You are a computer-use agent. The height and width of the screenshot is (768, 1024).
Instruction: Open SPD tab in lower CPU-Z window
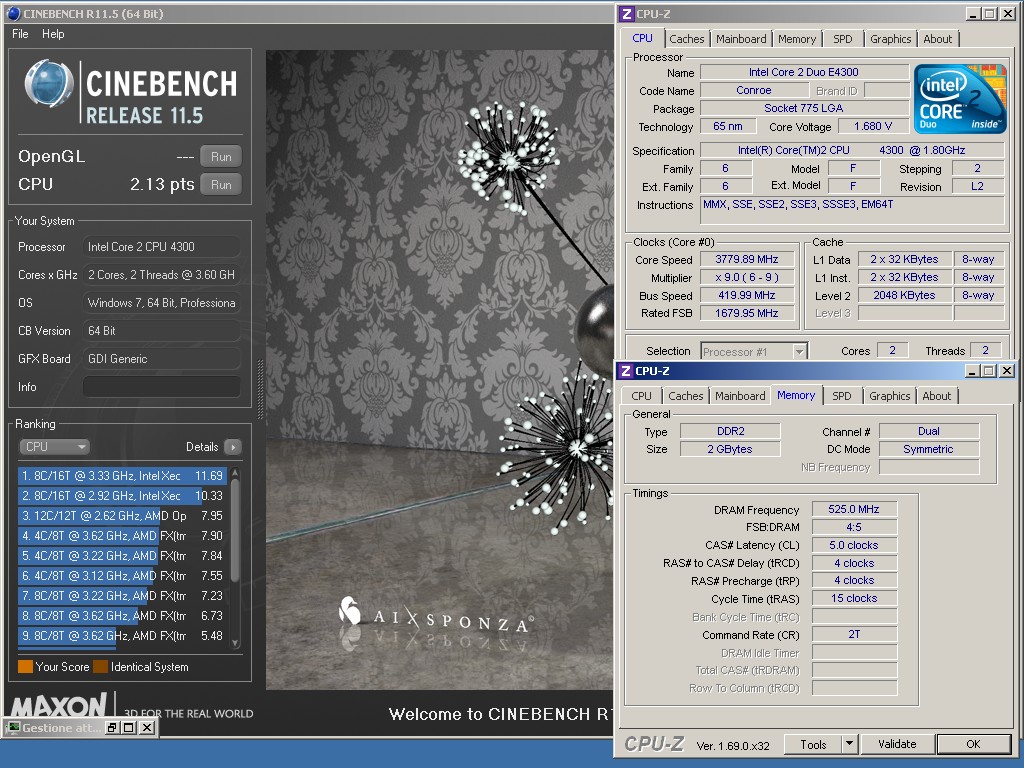coord(841,396)
